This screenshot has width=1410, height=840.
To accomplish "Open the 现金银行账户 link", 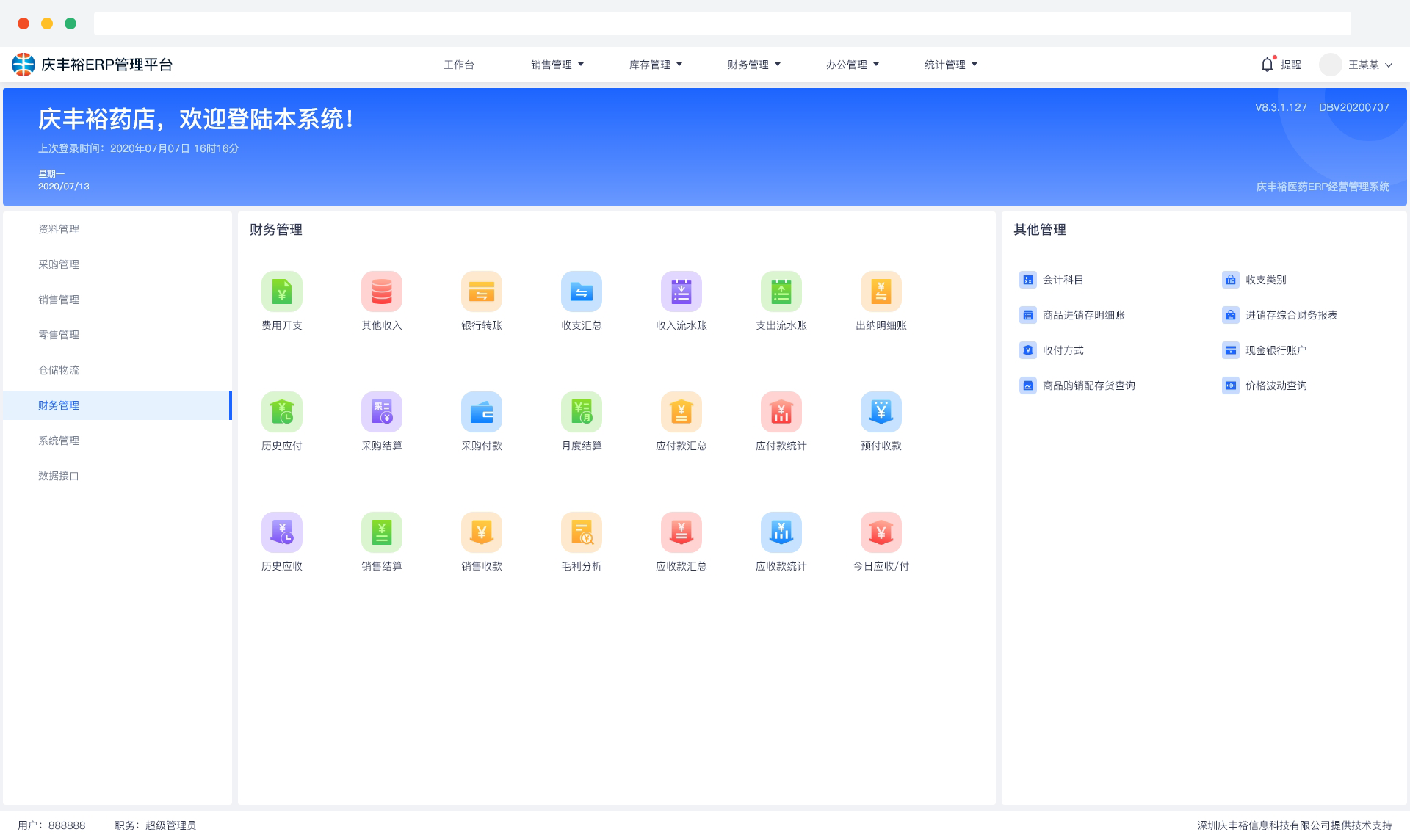I will click(1265, 350).
